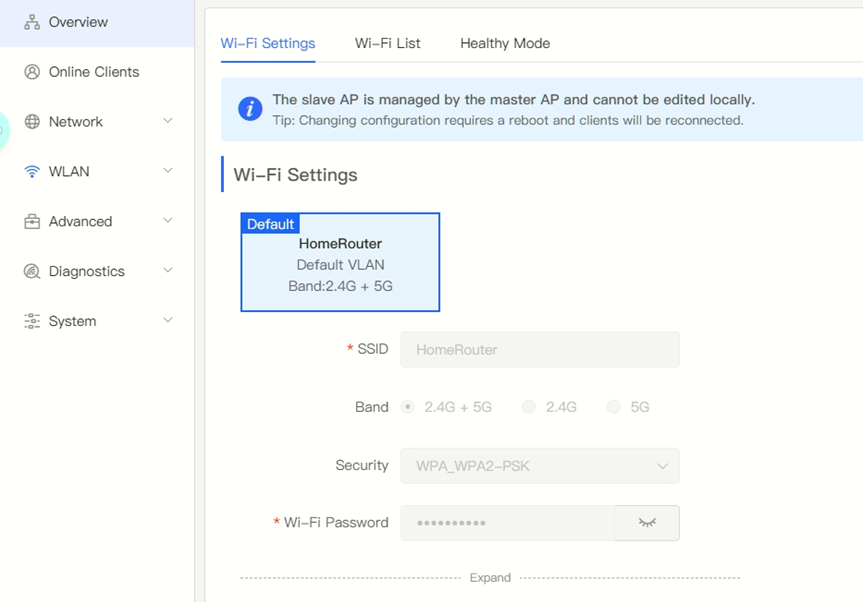Click the Diagnostics radar icon
This screenshot has width=863, height=602.
coord(32,271)
